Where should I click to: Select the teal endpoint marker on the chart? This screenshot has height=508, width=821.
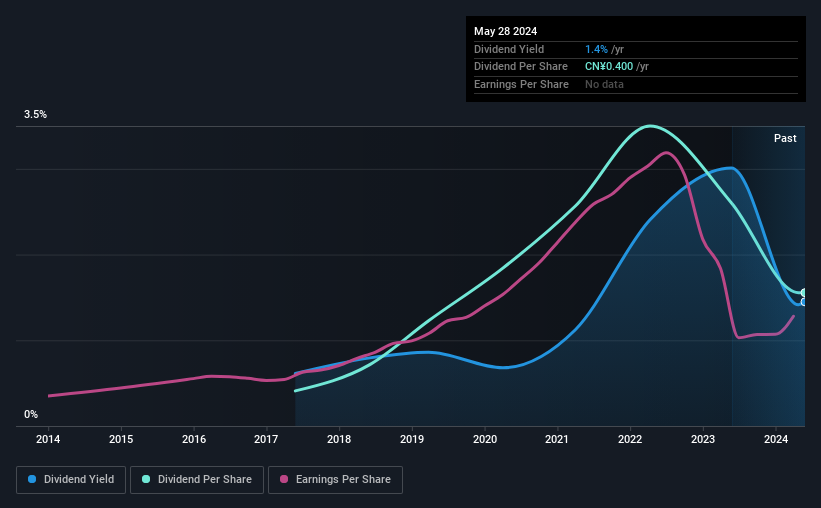click(x=803, y=293)
